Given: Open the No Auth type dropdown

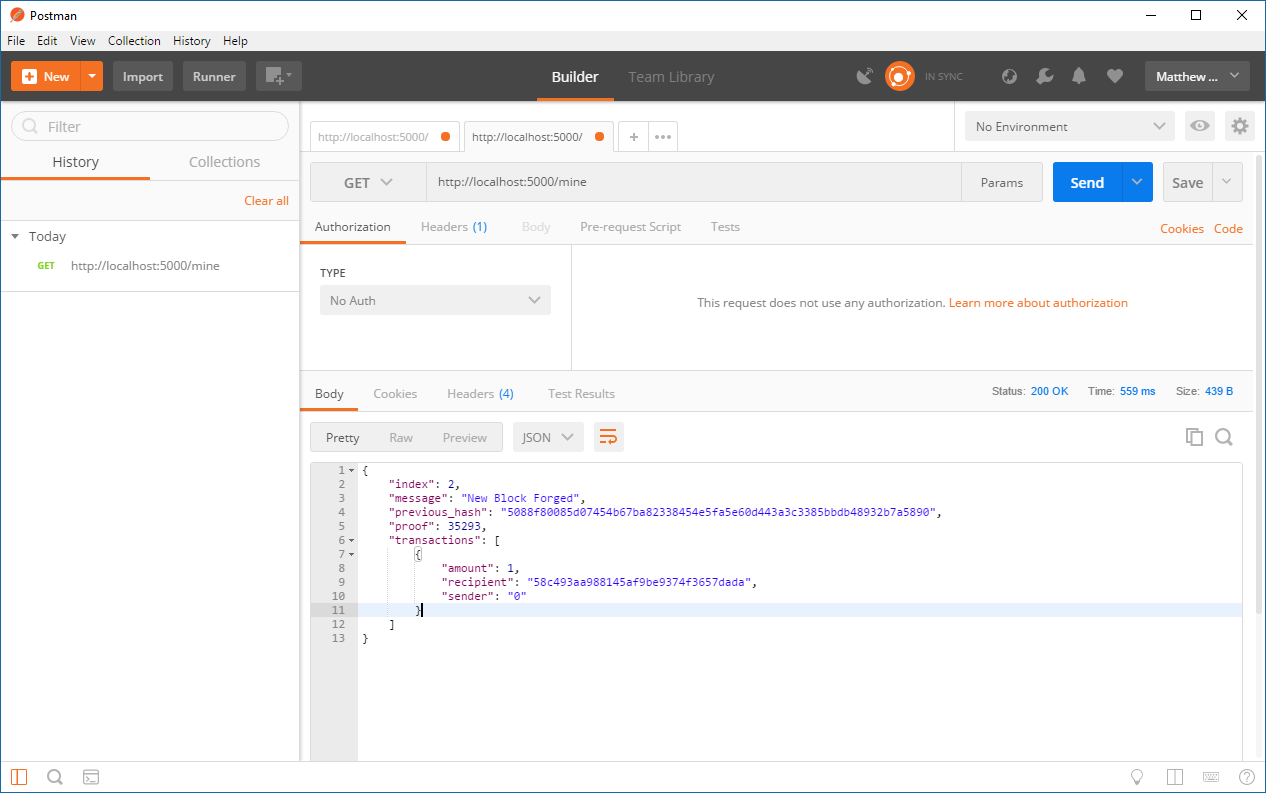Looking at the screenshot, I should click(x=435, y=300).
